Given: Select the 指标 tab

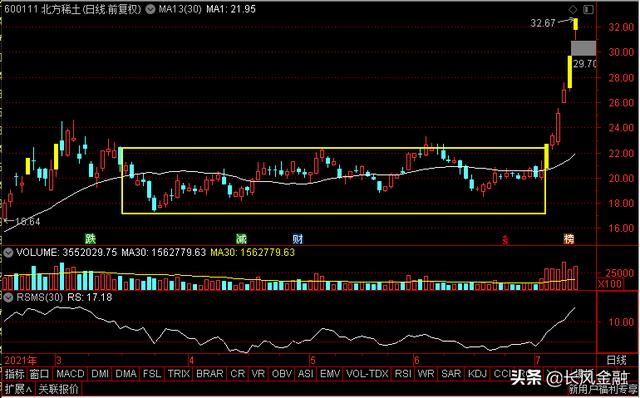Looking at the screenshot, I should click(15, 374).
